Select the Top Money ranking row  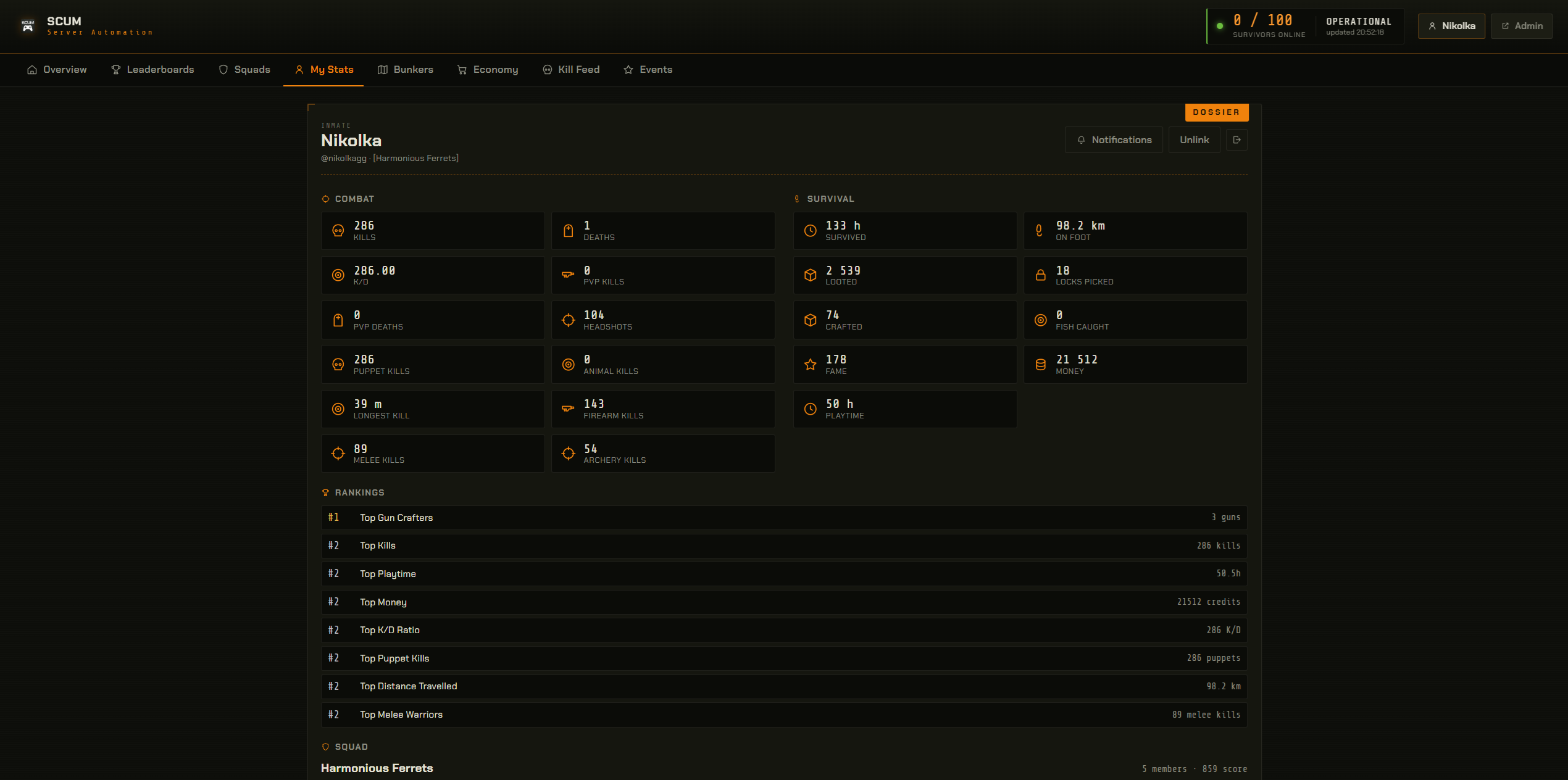pos(784,602)
